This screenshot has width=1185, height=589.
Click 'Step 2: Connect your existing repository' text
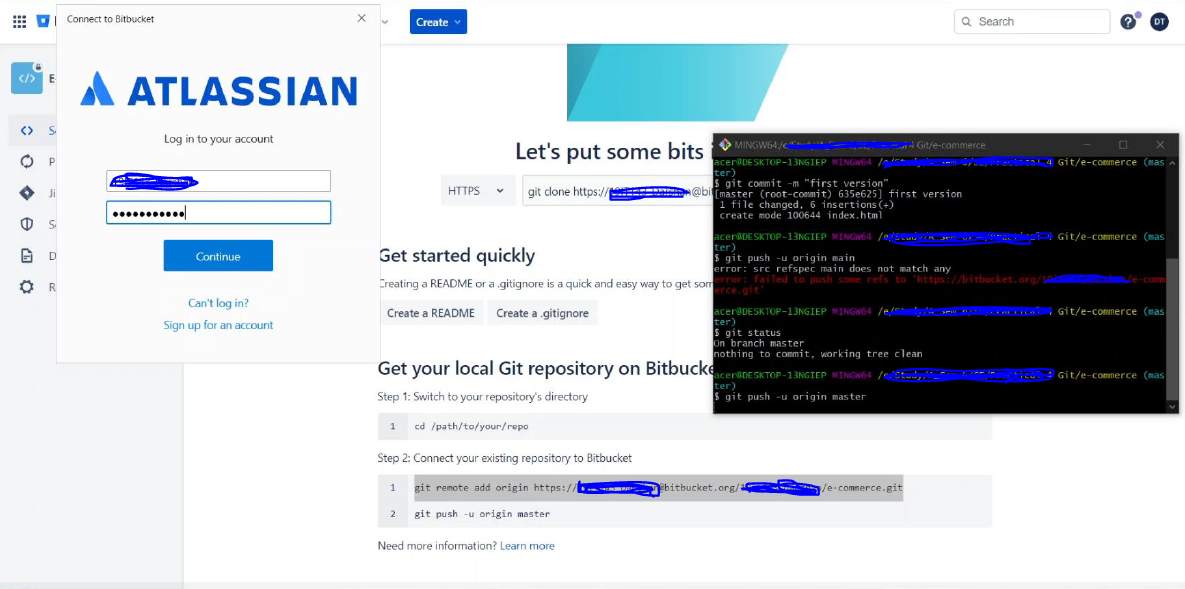pyautogui.click(x=504, y=458)
